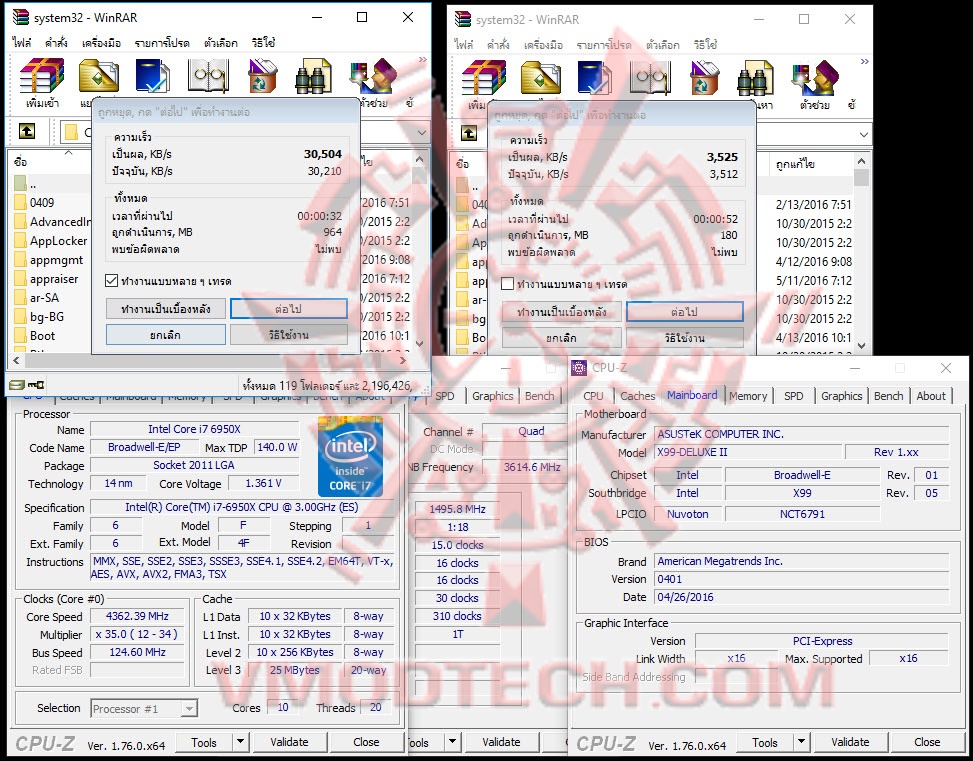Click Test icon in right WinRAR toolbar

click(594, 78)
